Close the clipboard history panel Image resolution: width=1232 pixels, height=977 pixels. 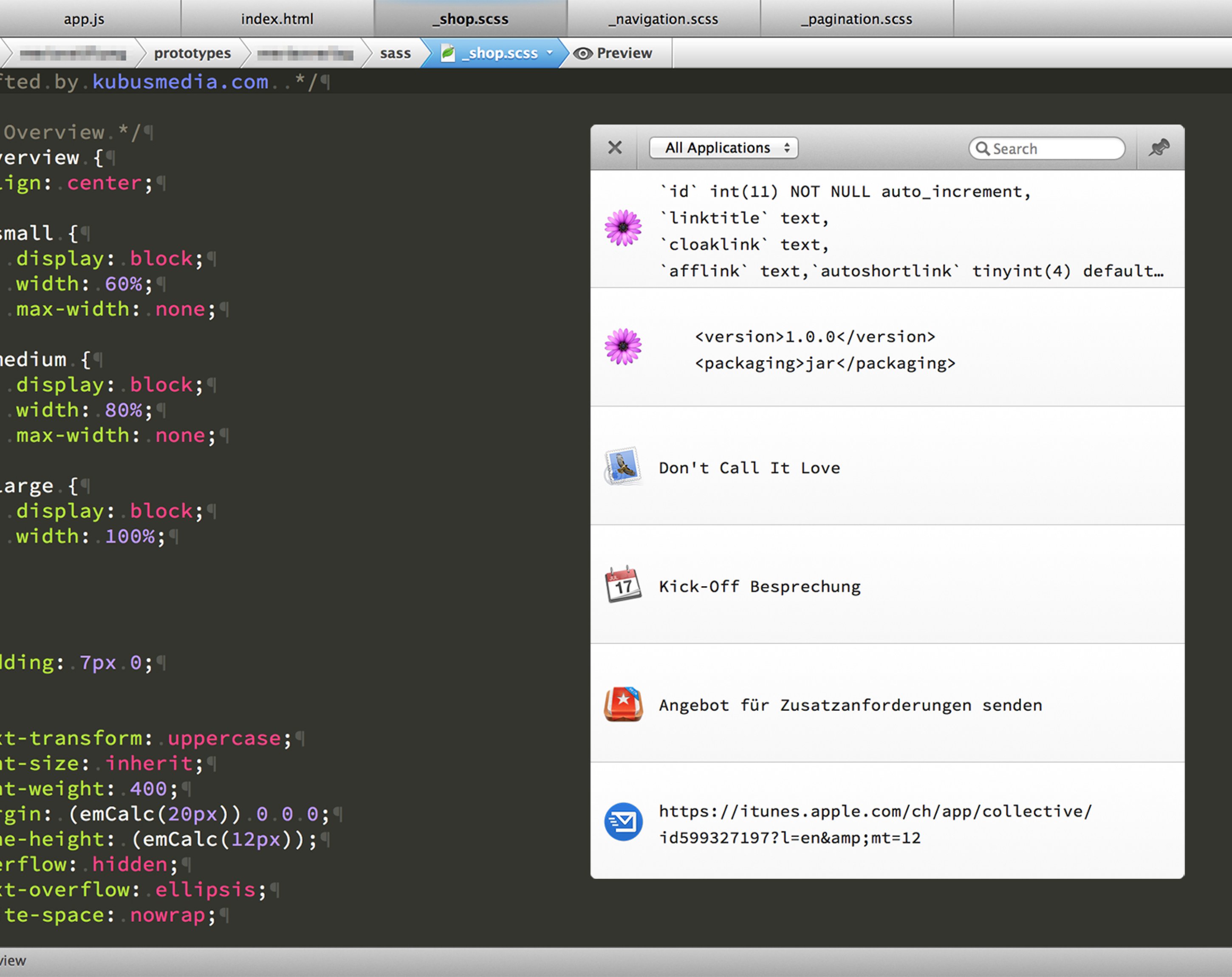point(615,148)
